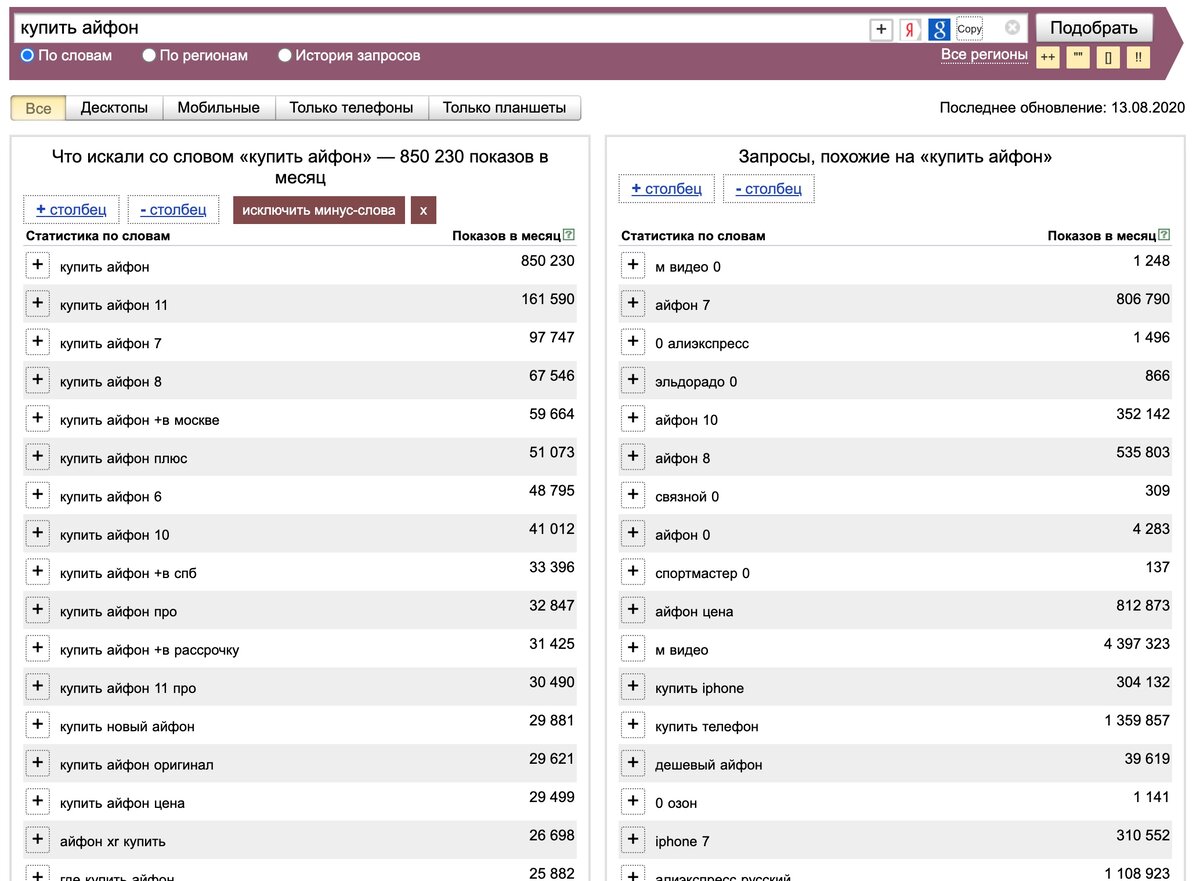Viewport: 1200px width, 881px height.
Task: Open the 'Все регионы' region selector
Action: coord(984,55)
